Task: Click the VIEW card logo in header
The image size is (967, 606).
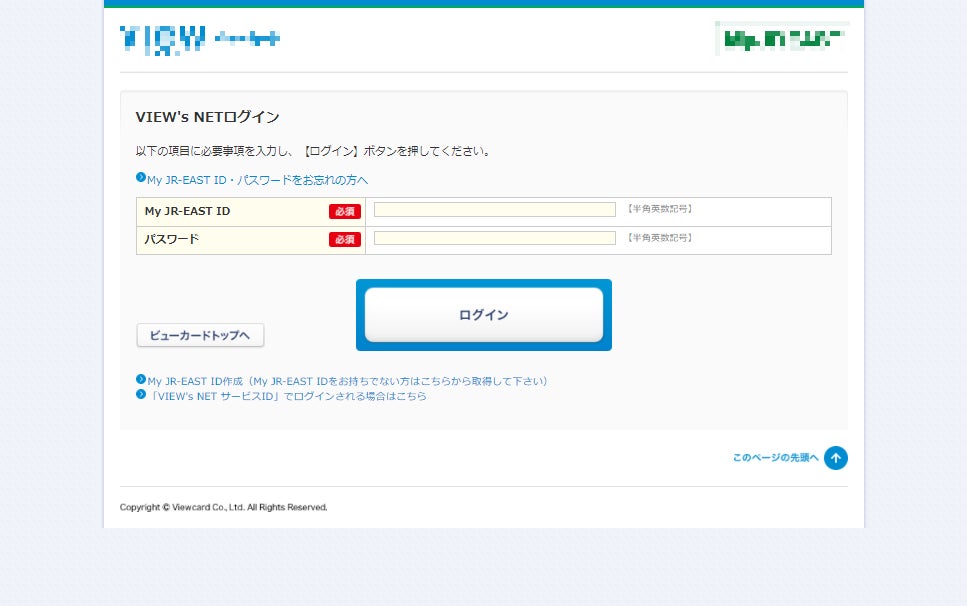Action: click(200, 40)
